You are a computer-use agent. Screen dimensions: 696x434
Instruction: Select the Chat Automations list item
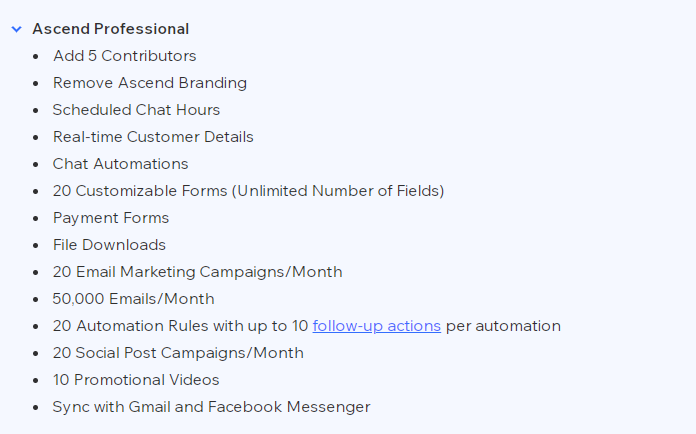tap(120, 164)
